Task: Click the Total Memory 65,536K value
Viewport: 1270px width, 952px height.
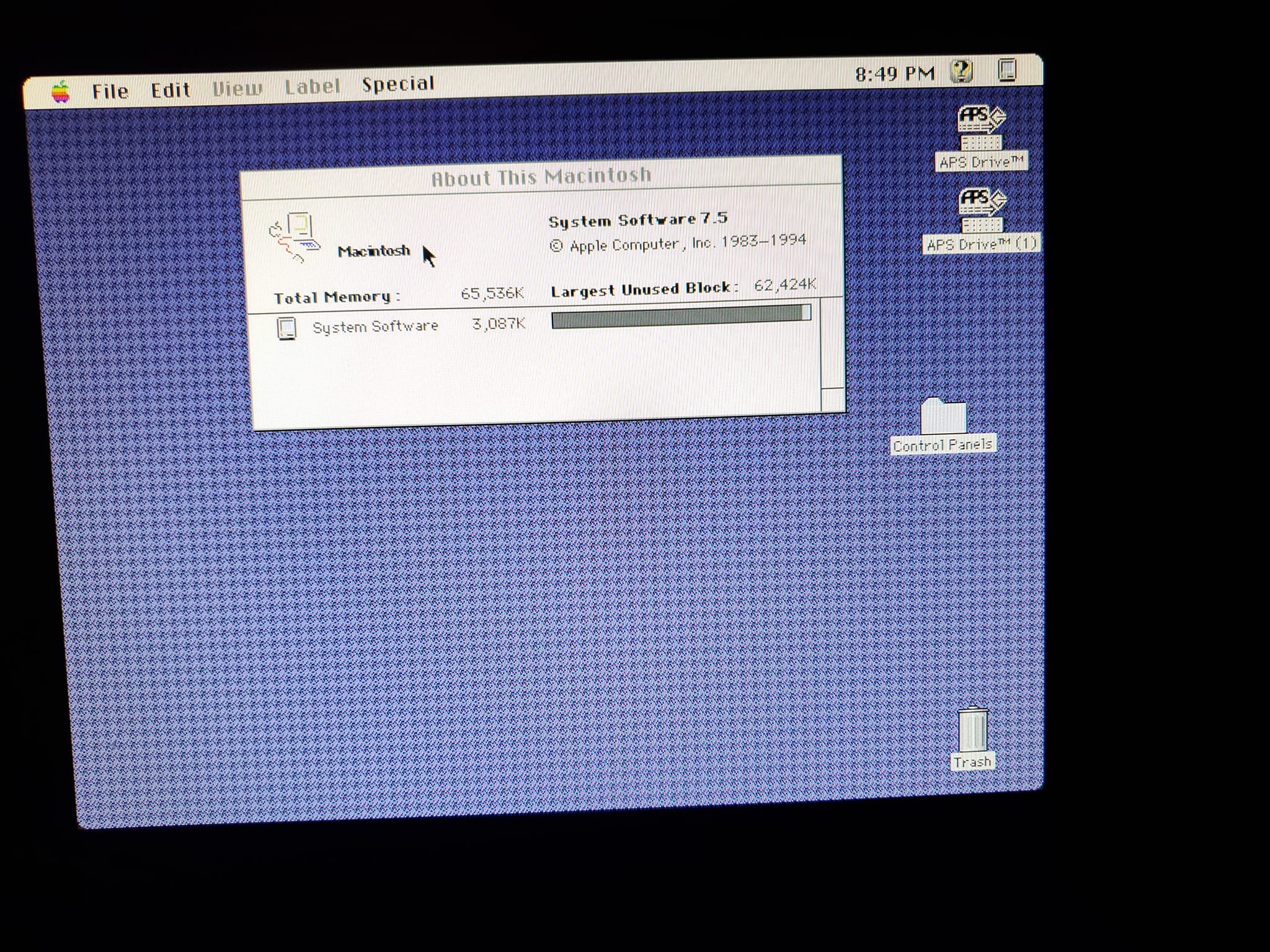Action: point(492,293)
